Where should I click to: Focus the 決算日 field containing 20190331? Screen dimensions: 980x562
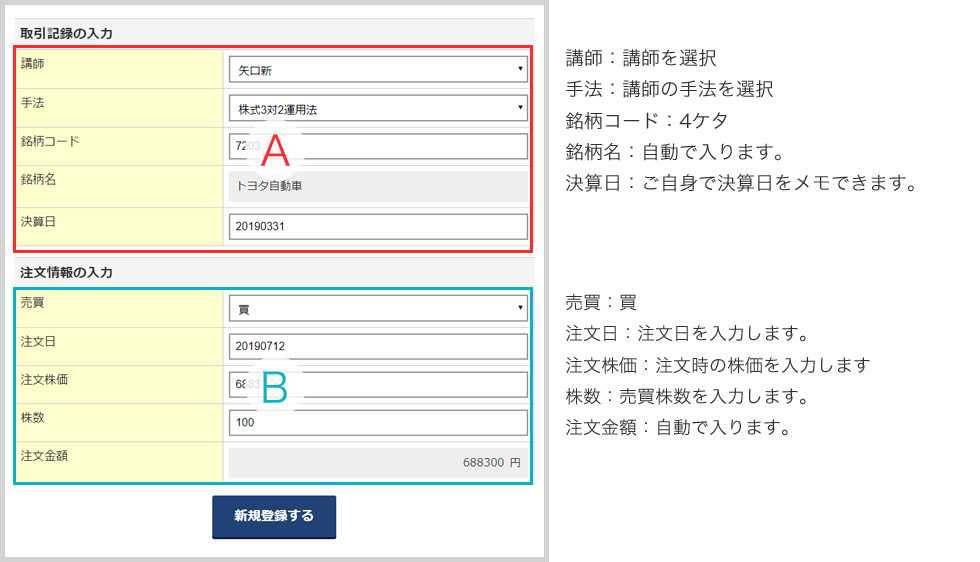pyautogui.click(x=377, y=227)
